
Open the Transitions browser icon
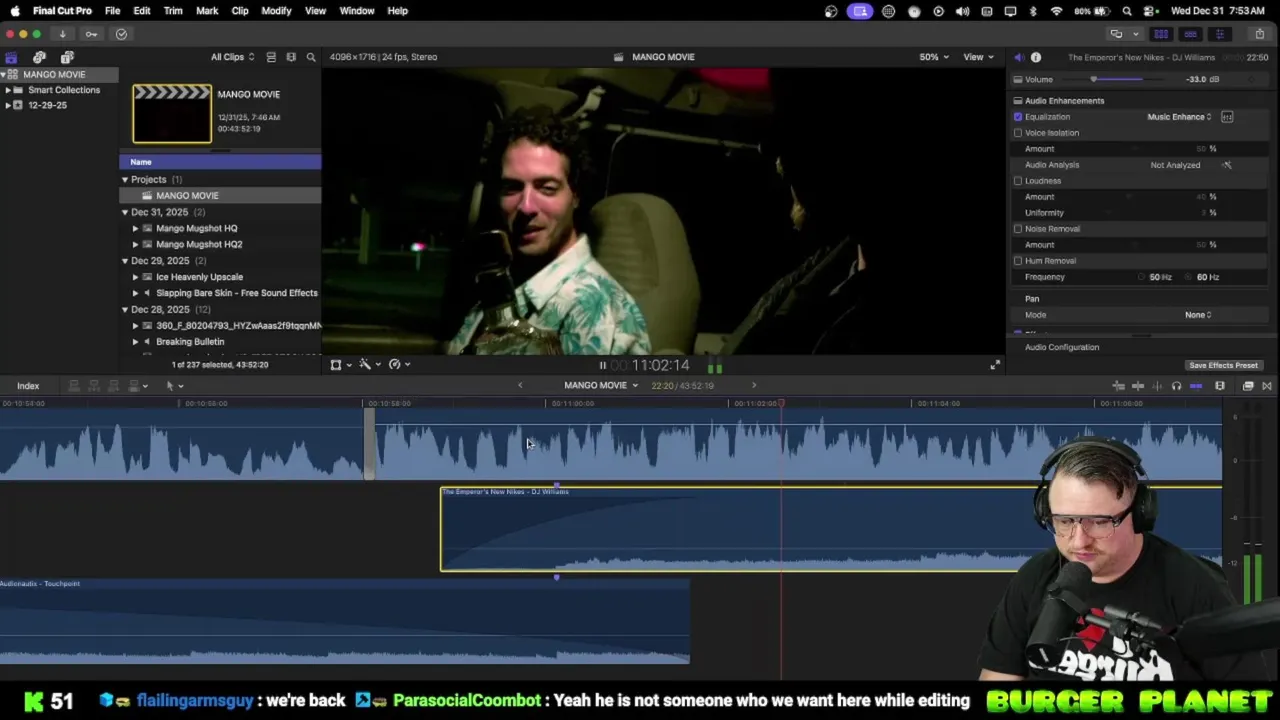coord(1267,386)
